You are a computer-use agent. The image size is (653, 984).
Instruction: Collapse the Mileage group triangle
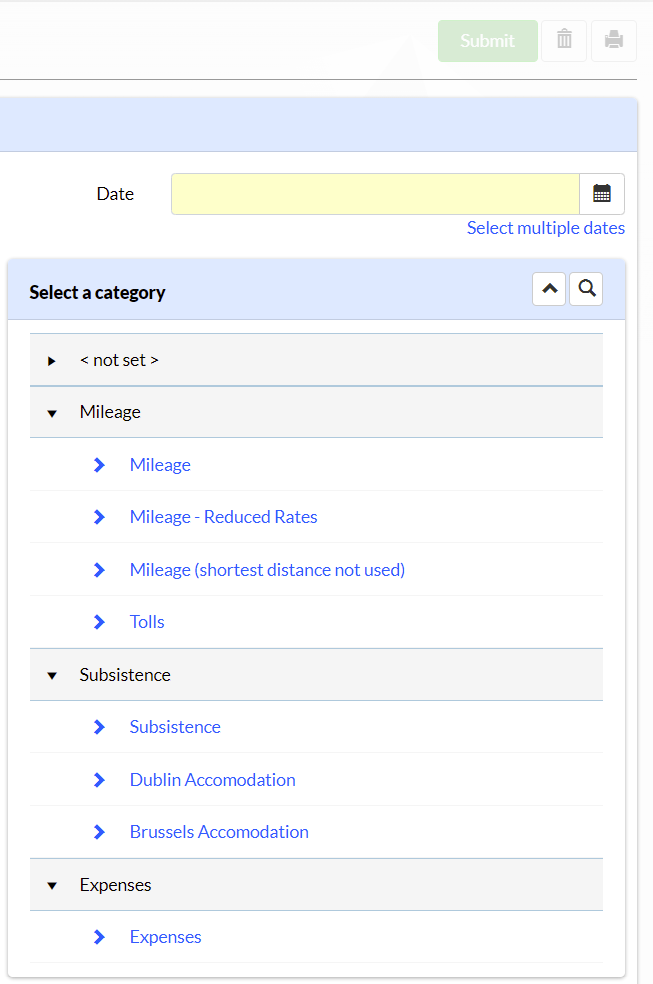[52, 414]
